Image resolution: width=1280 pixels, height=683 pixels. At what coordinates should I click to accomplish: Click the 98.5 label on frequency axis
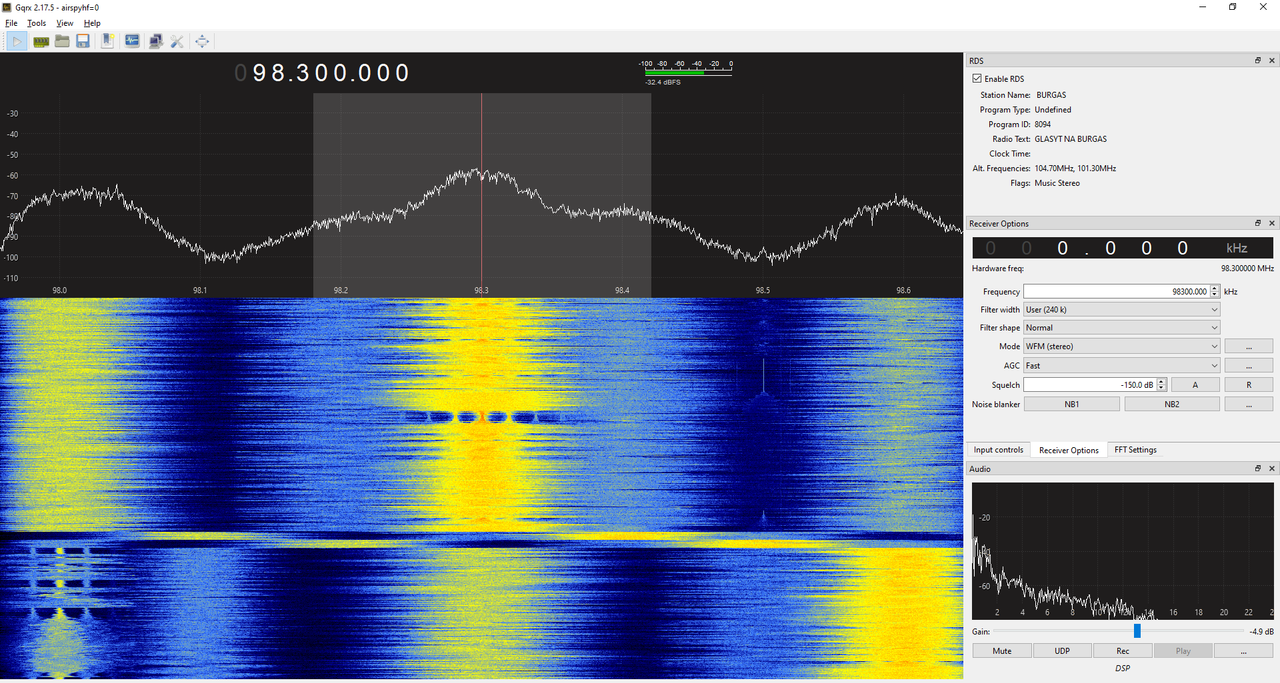coord(763,291)
